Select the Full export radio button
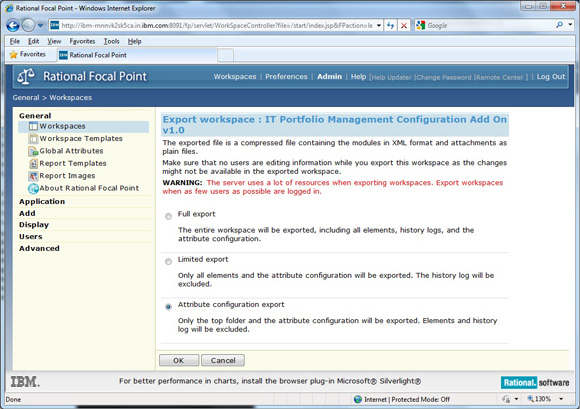Viewport: 580px width, 409px height. pos(168,216)
